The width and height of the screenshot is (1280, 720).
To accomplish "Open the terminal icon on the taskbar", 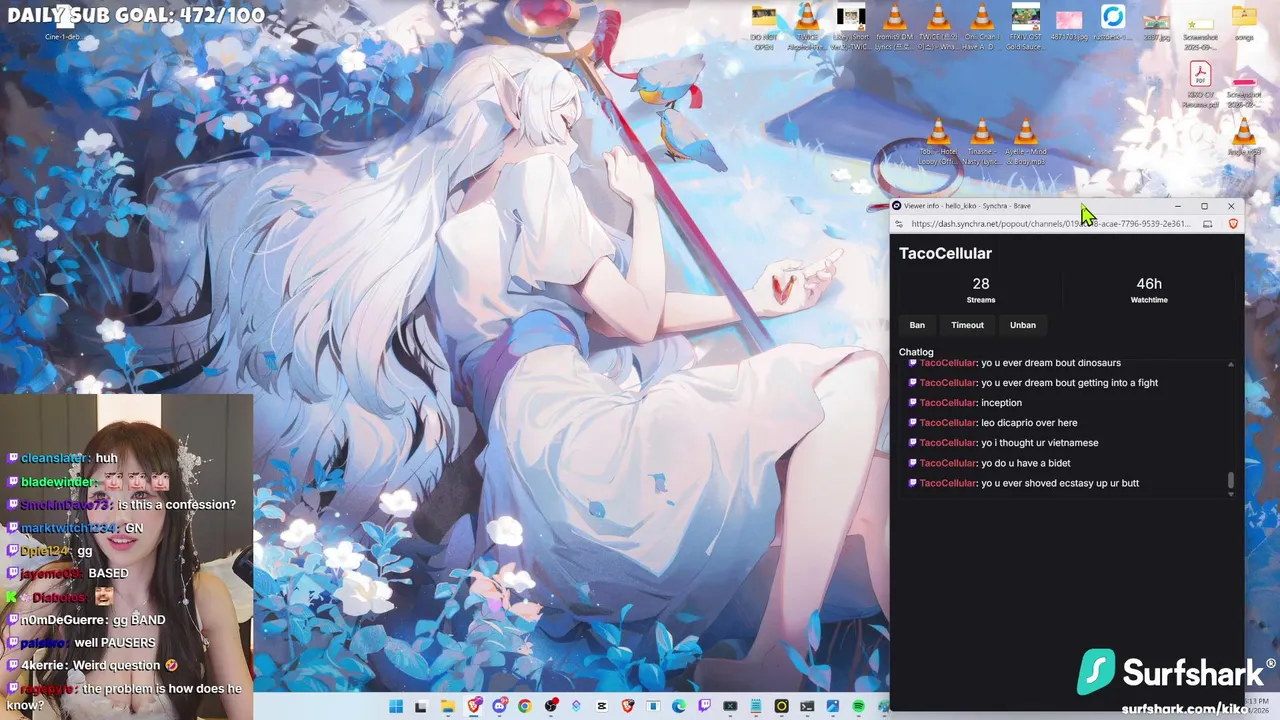I will coord(807,707).
